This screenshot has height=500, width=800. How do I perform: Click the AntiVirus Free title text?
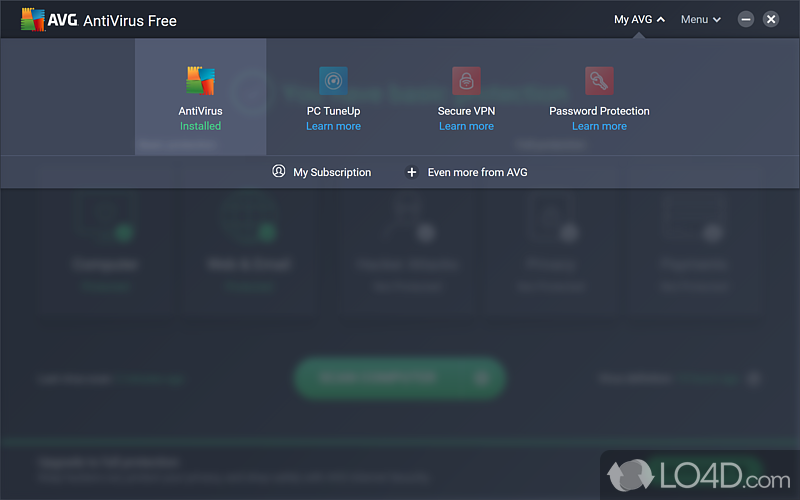[x=130, y=21]
